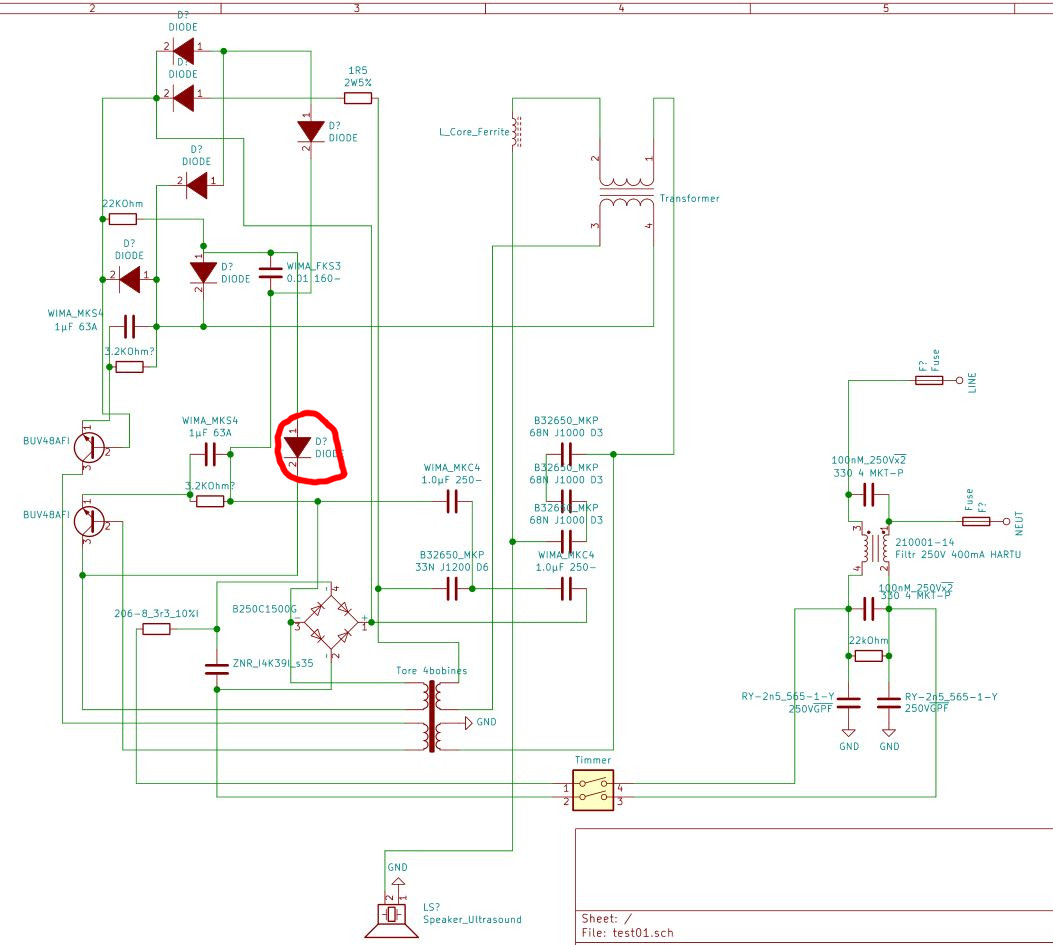1053x945 pixels.
Task: Select the L_Core_Ferrite inductor symbol
Action: tap(516, 132)
